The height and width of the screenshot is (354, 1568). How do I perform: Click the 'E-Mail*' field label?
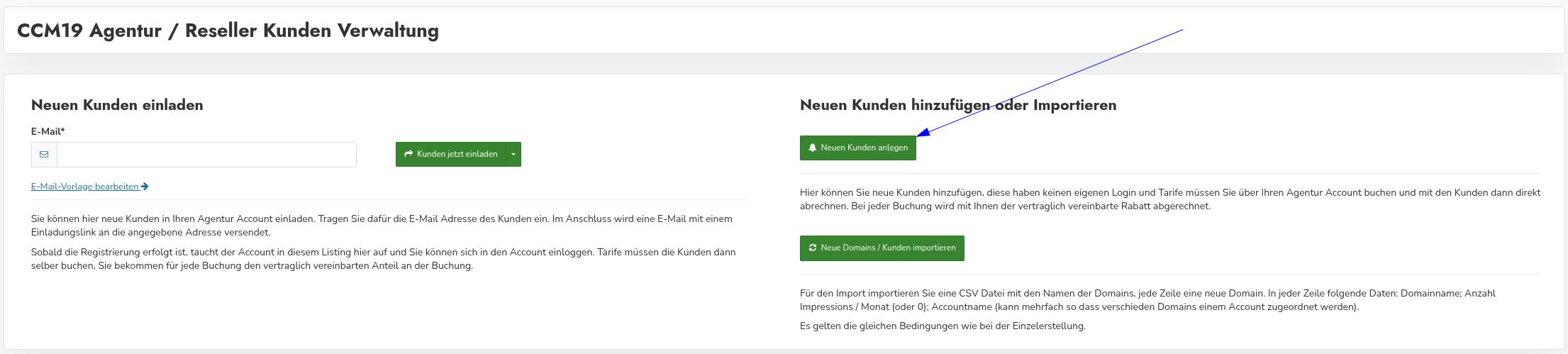click(48, 131)
